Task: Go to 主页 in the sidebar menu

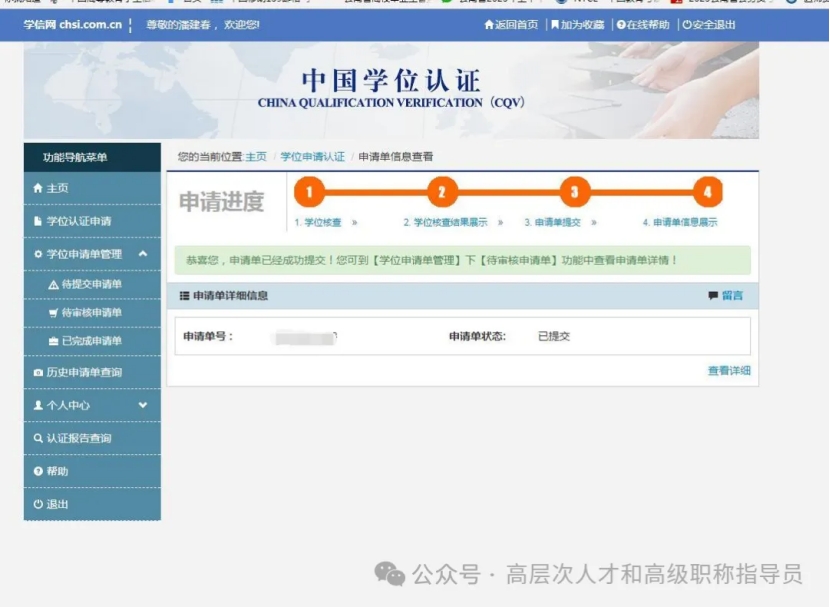Action: click(92, 188)
